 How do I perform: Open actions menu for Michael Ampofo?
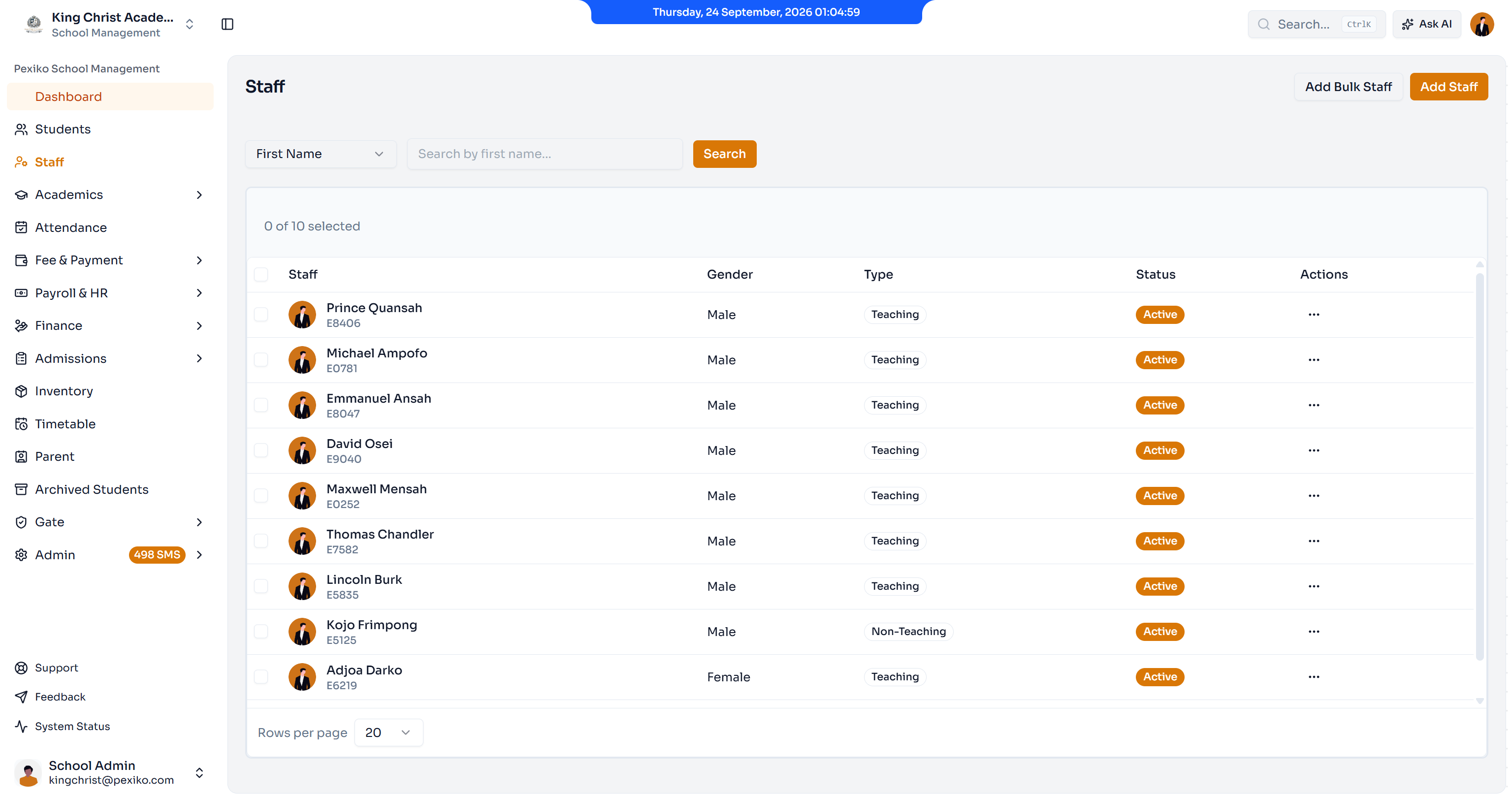pyautogui.click(x=1314, y=360)
